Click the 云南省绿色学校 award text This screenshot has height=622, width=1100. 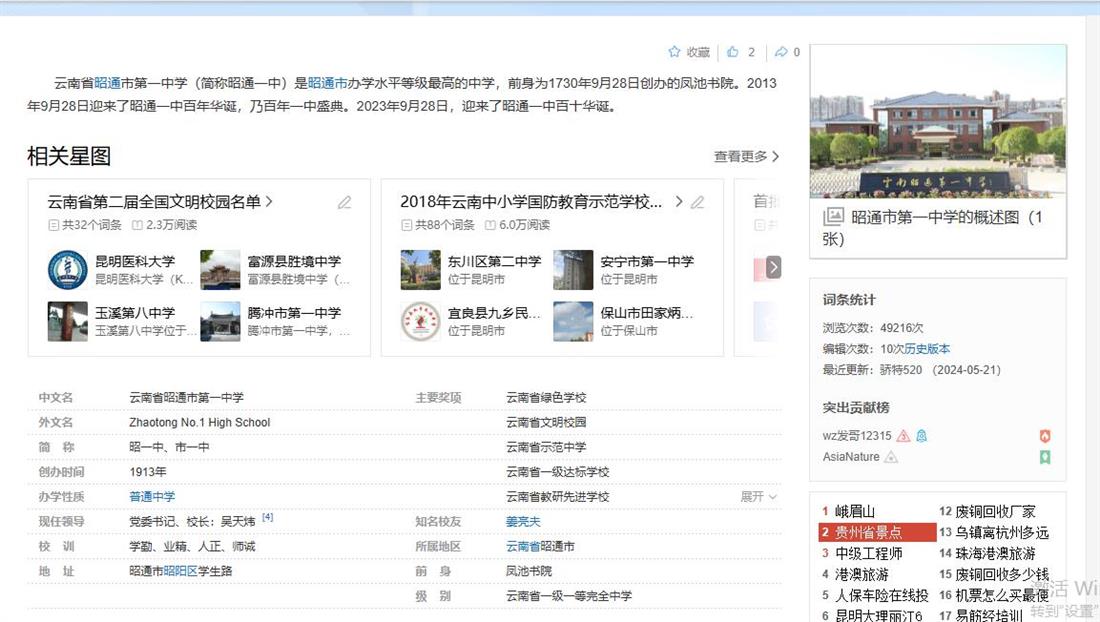(x=546, y=398)
